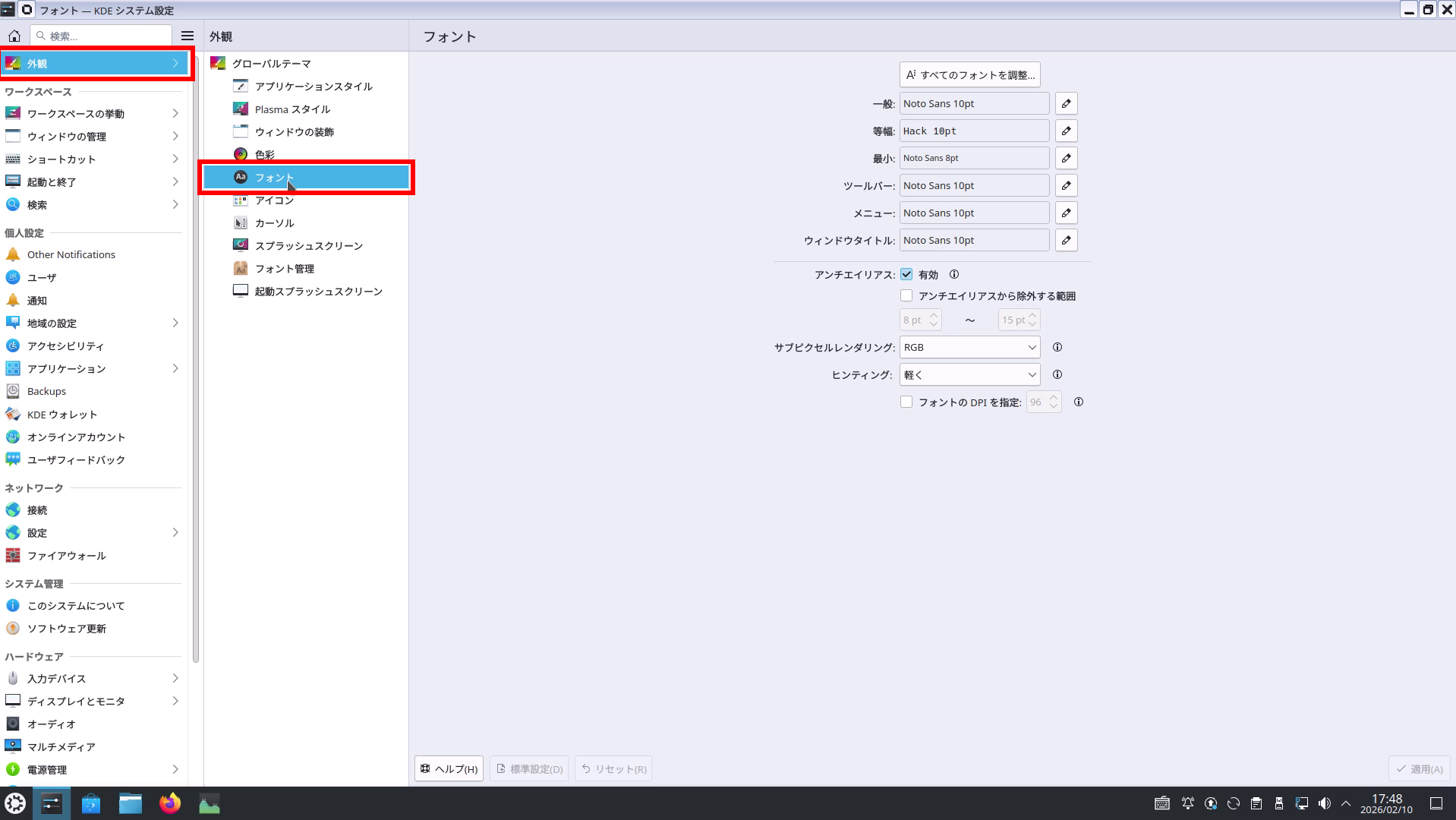Click the info icon beside サブピクセルレンダリング

[1057, 347]
